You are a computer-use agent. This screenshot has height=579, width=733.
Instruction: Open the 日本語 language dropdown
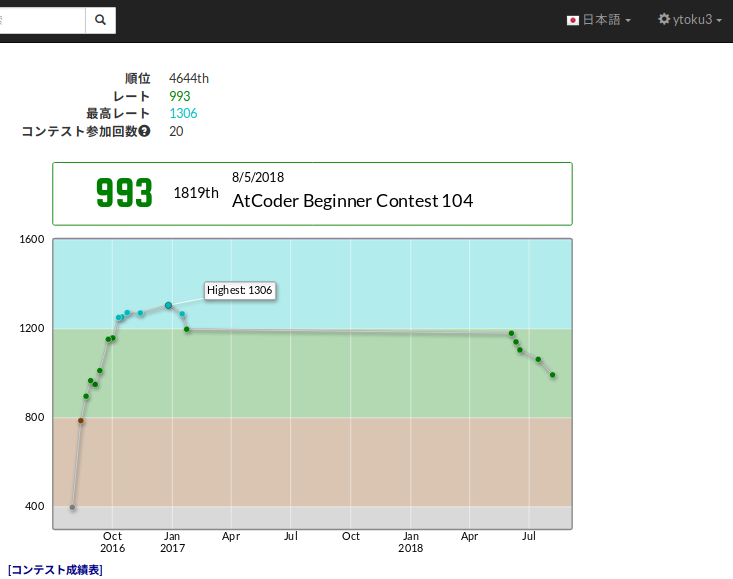coord(599,20)
